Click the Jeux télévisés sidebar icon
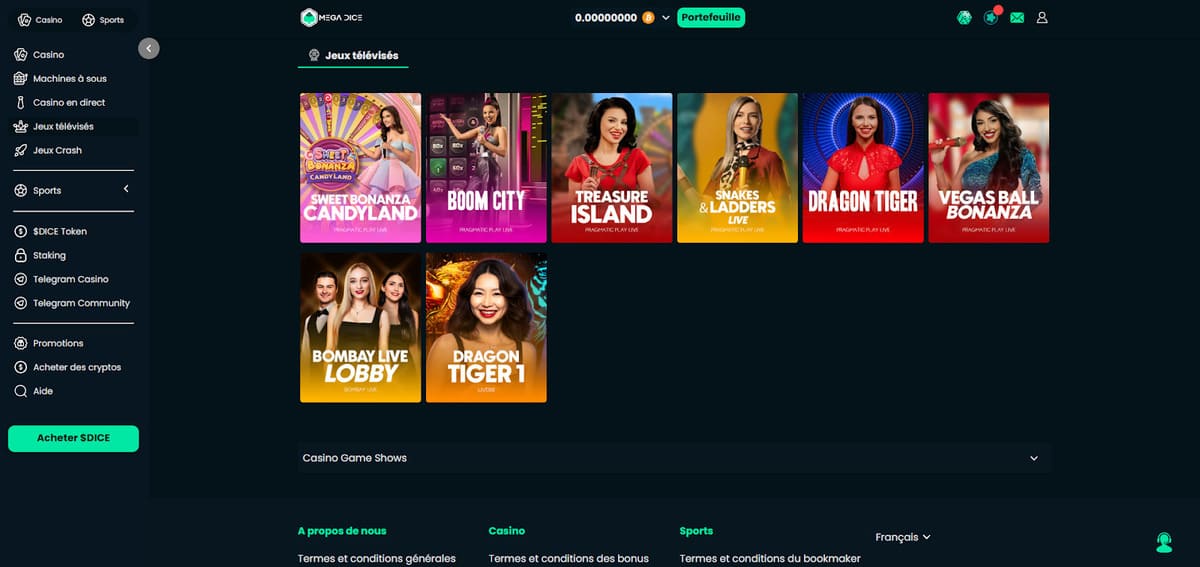The height and width of the screenshot is (567, 1200). coord(21,126)
